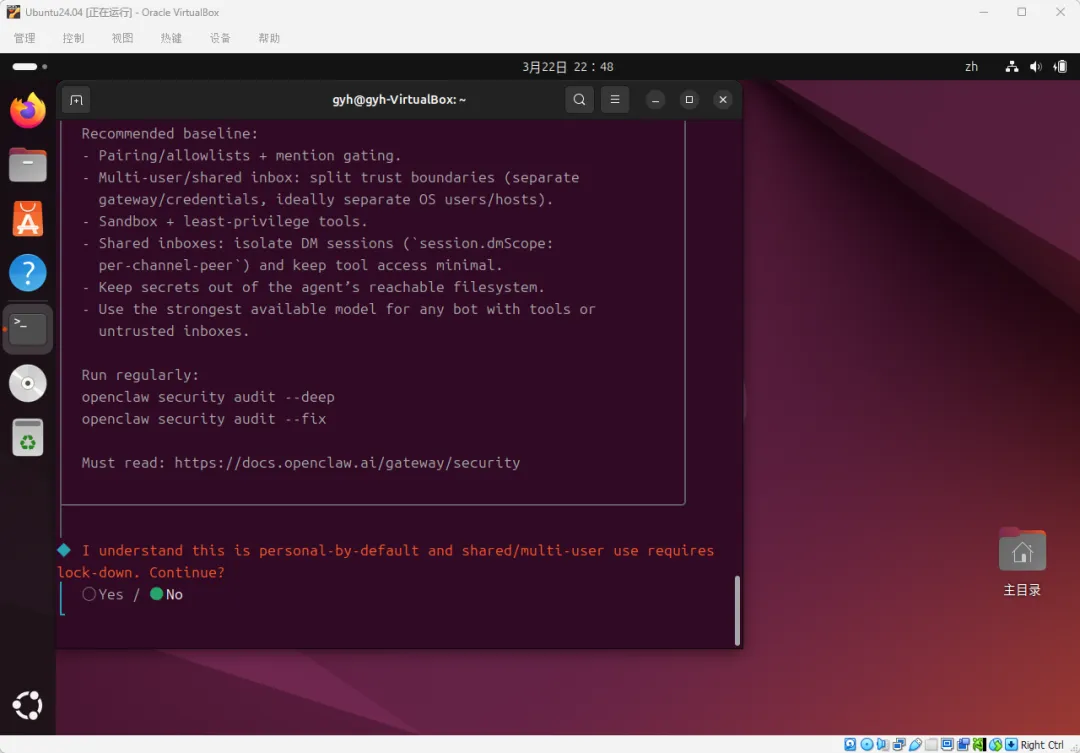Launch Ubuntu App Center from the dock

pos(28,219)
